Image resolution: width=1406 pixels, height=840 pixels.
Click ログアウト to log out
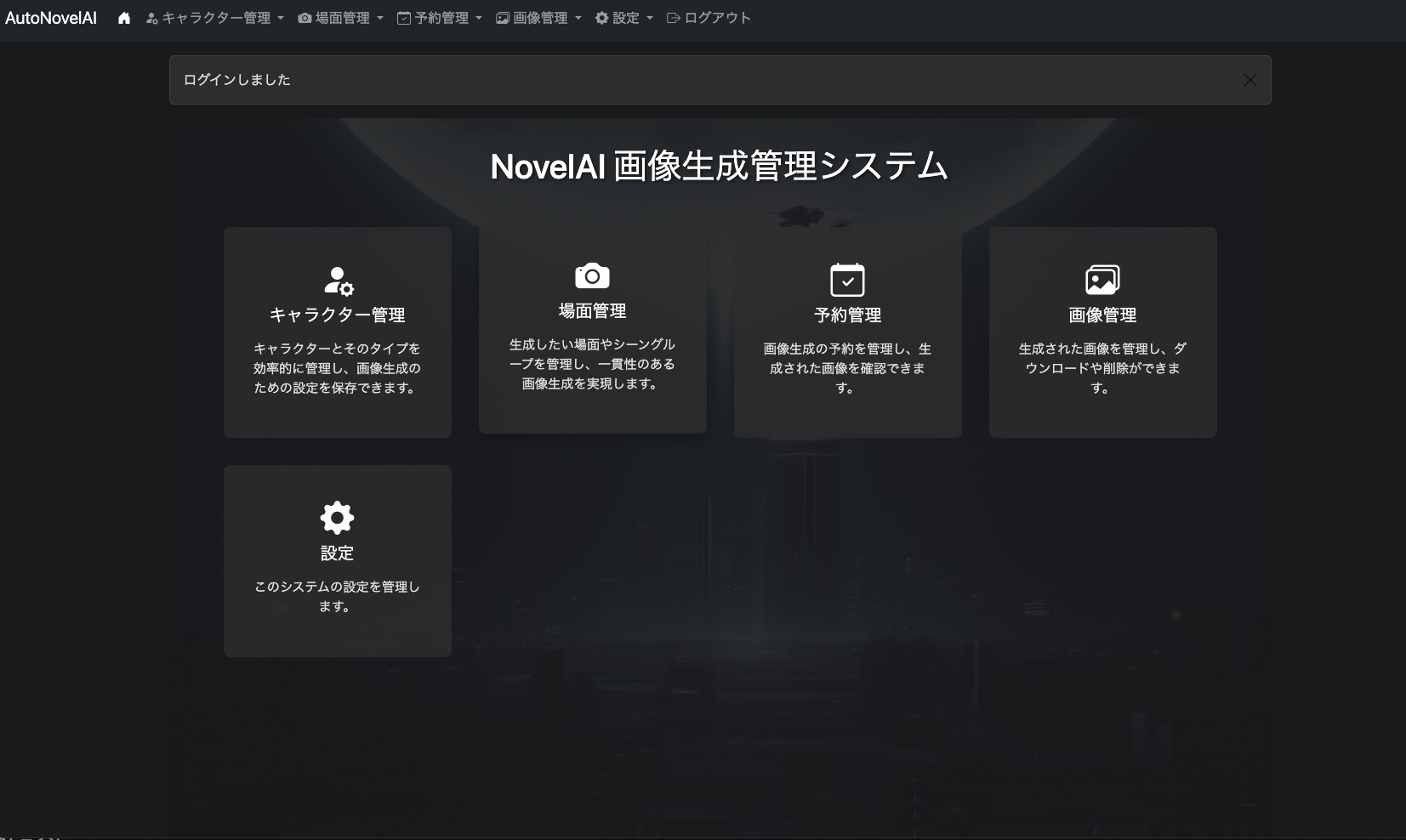tap(715, 17)
